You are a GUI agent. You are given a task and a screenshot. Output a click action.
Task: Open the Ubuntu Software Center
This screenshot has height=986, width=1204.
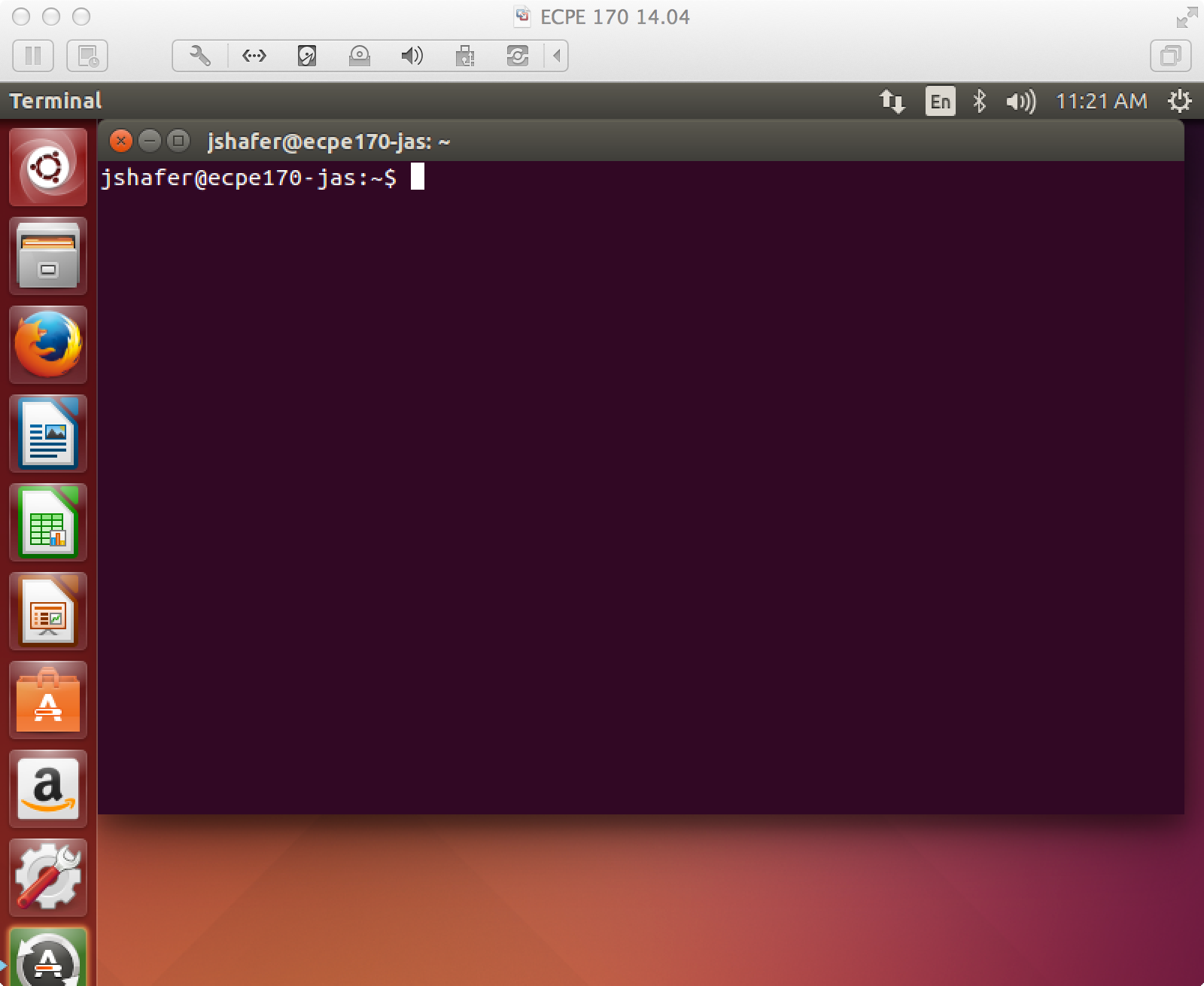coord(47,700)
